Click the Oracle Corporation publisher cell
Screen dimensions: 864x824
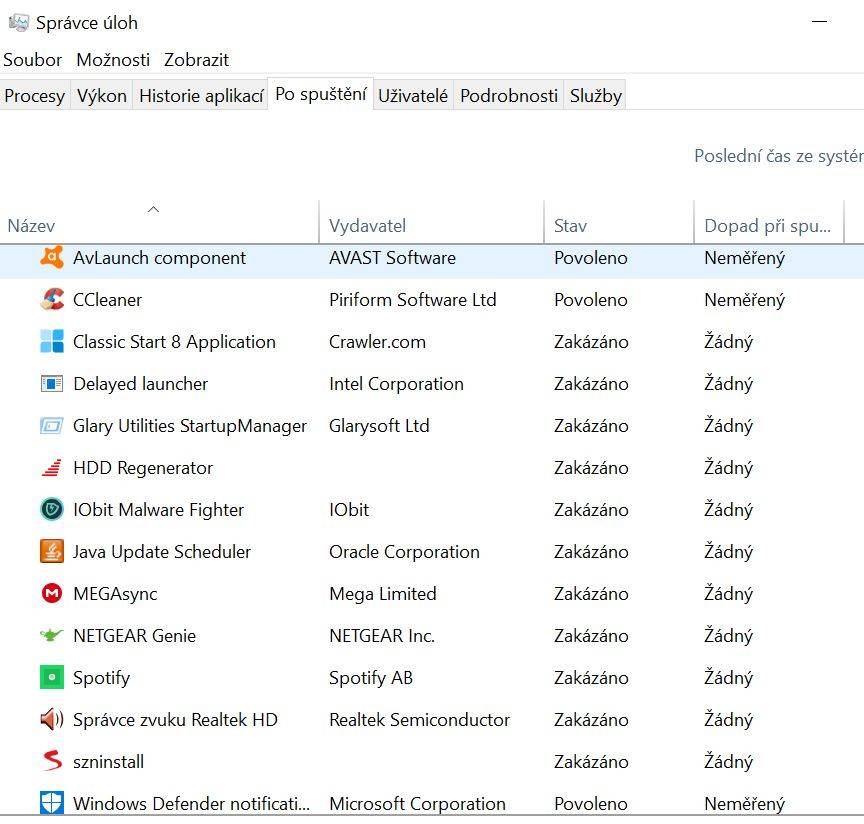pos(404,552)
